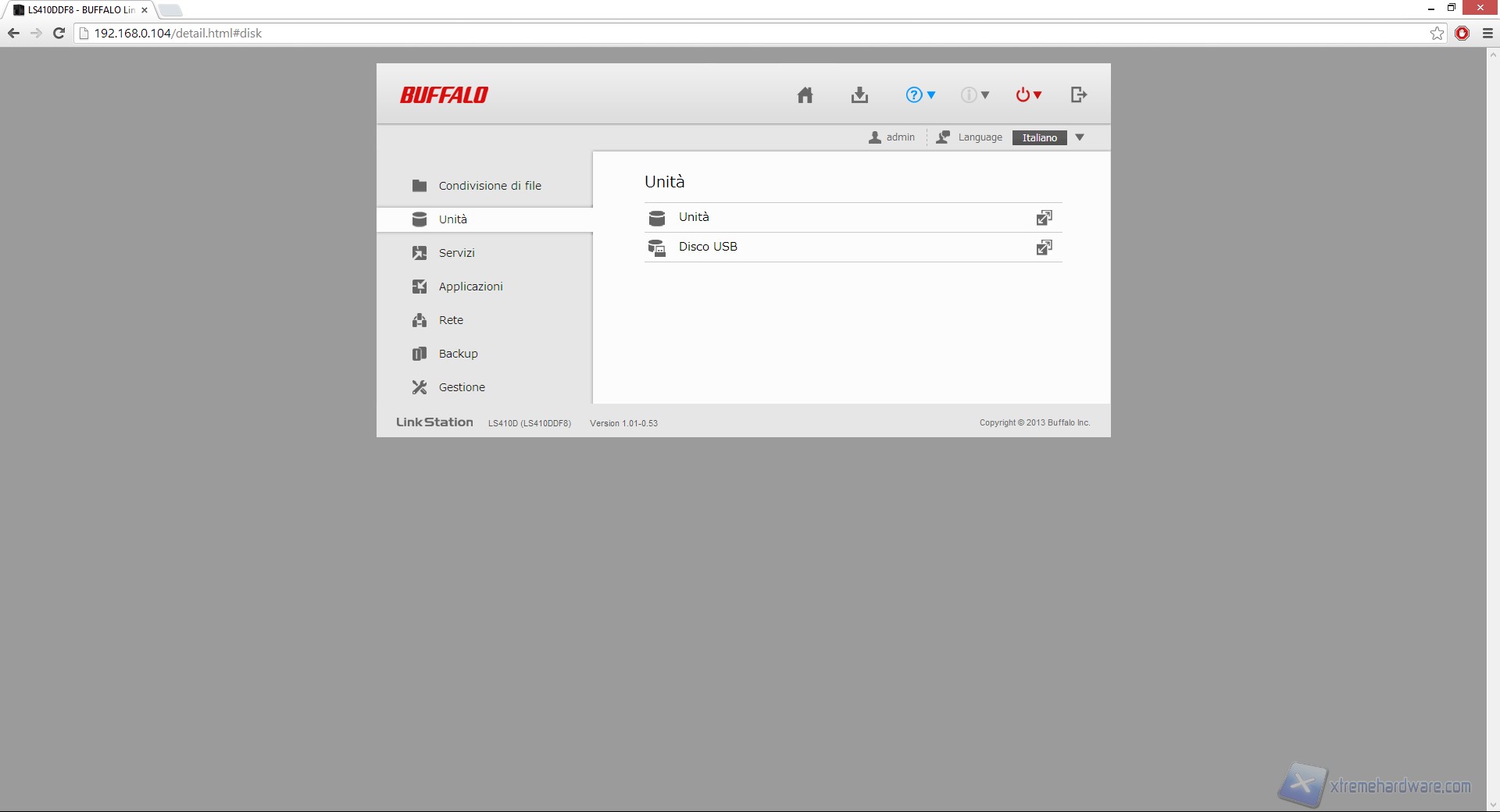The width and height of the screenshot is (1500, 812).
Task: Go to Rete network settings
Action: coord(451,320)
